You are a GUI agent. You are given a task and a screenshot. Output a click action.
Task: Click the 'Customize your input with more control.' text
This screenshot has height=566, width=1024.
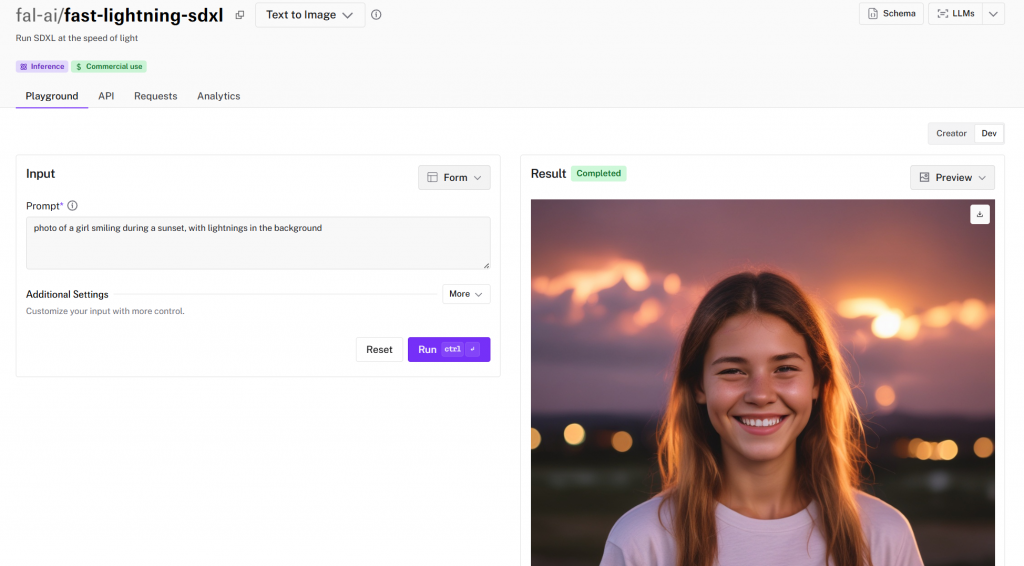(105, 311)
